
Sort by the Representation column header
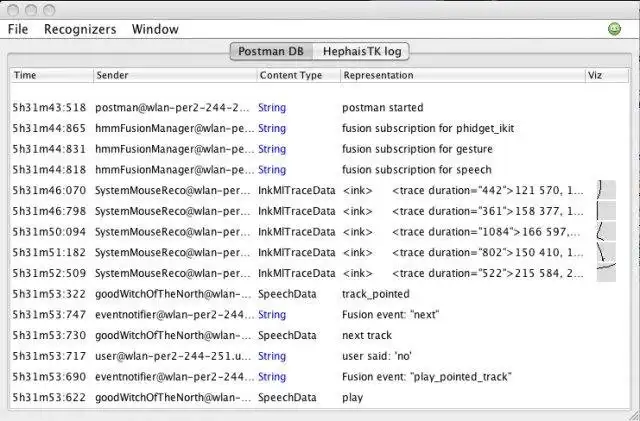pos(463,75)
